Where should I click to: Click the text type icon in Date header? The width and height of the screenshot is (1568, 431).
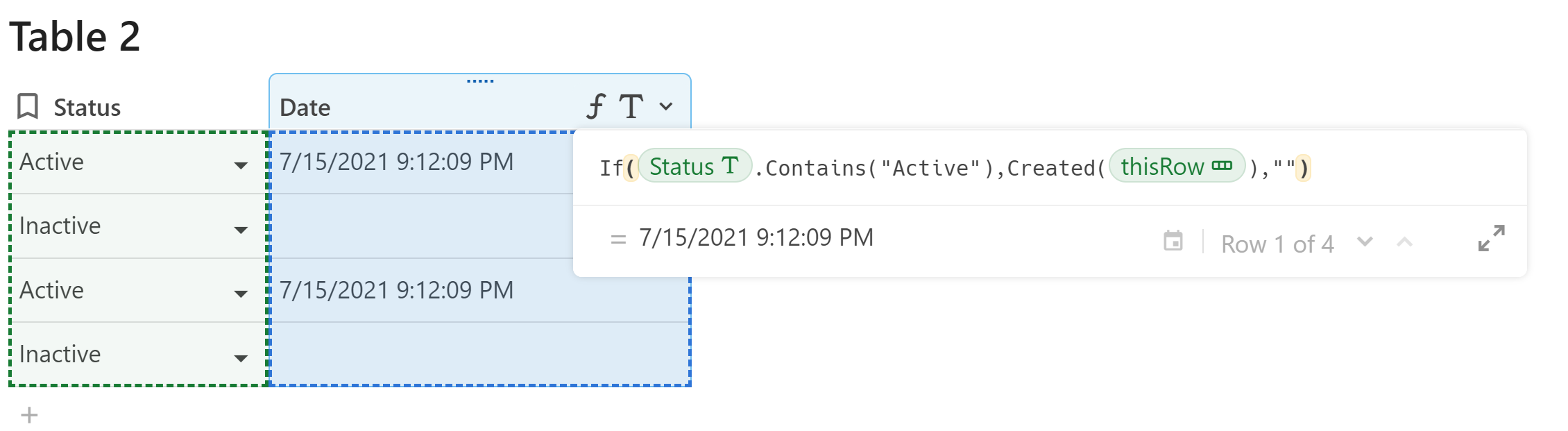(x=631, y=107)
